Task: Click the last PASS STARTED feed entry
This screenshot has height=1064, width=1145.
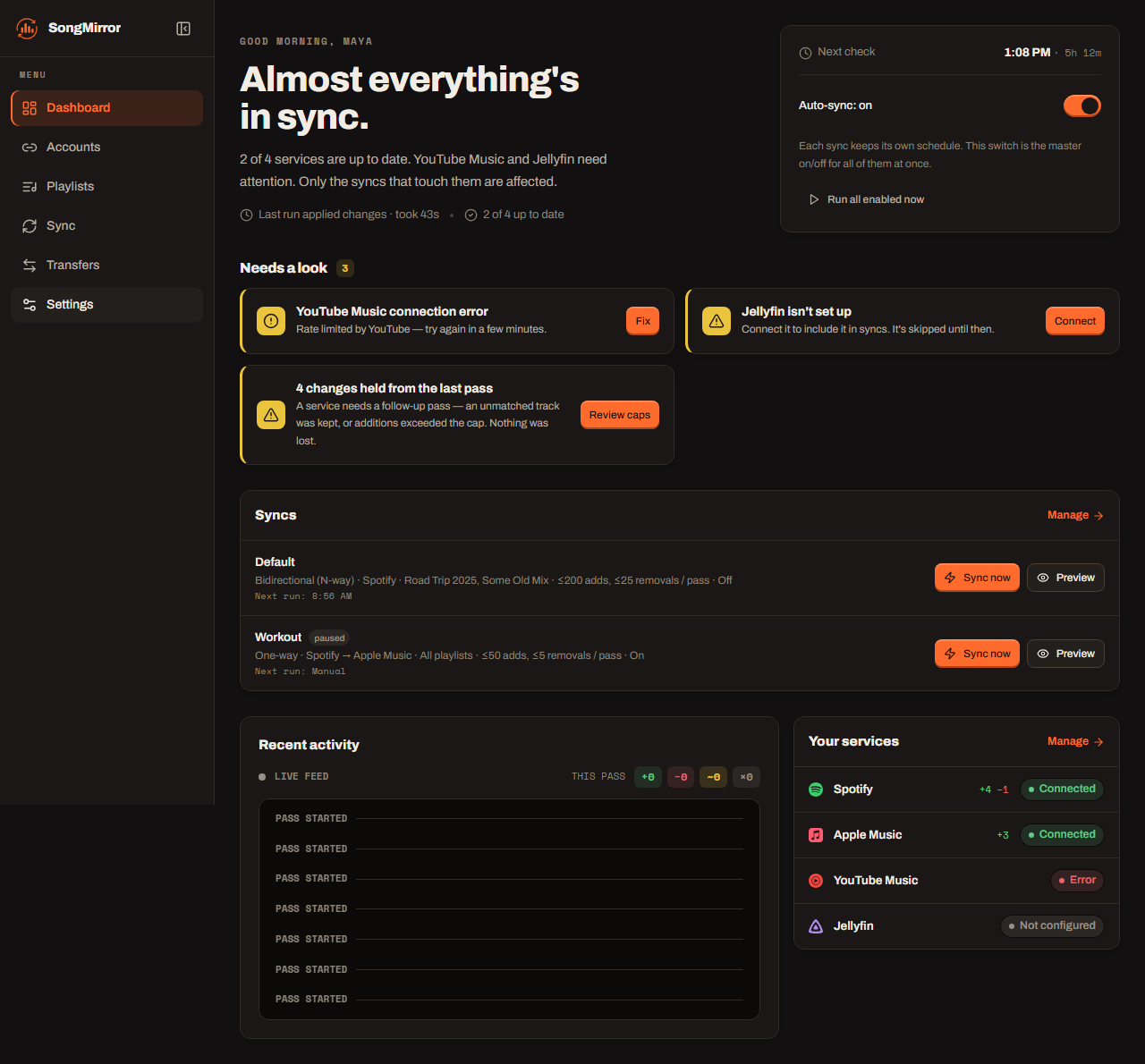Action: point(509,1000)
